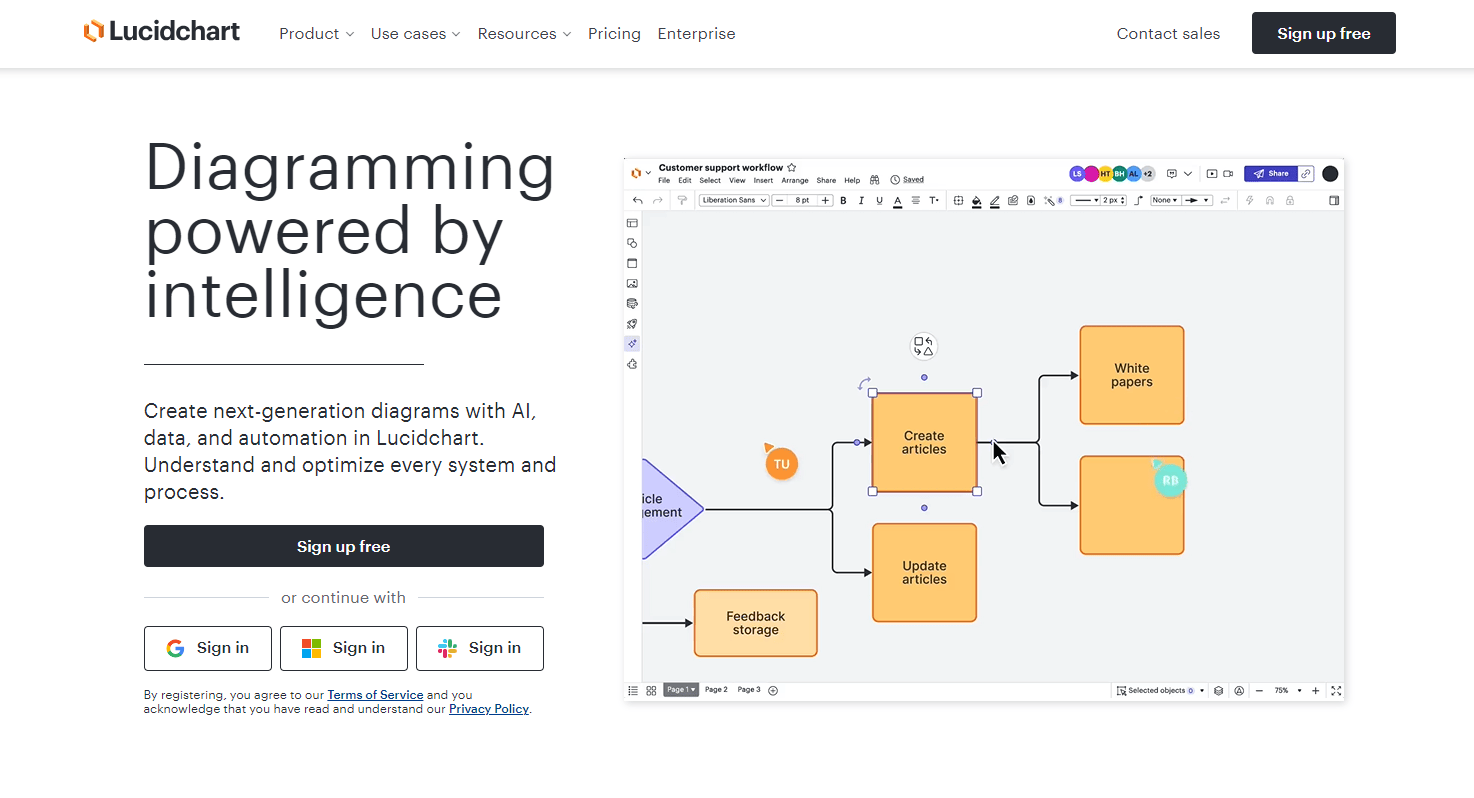Click the large Sign up free button

click(343, 546)
